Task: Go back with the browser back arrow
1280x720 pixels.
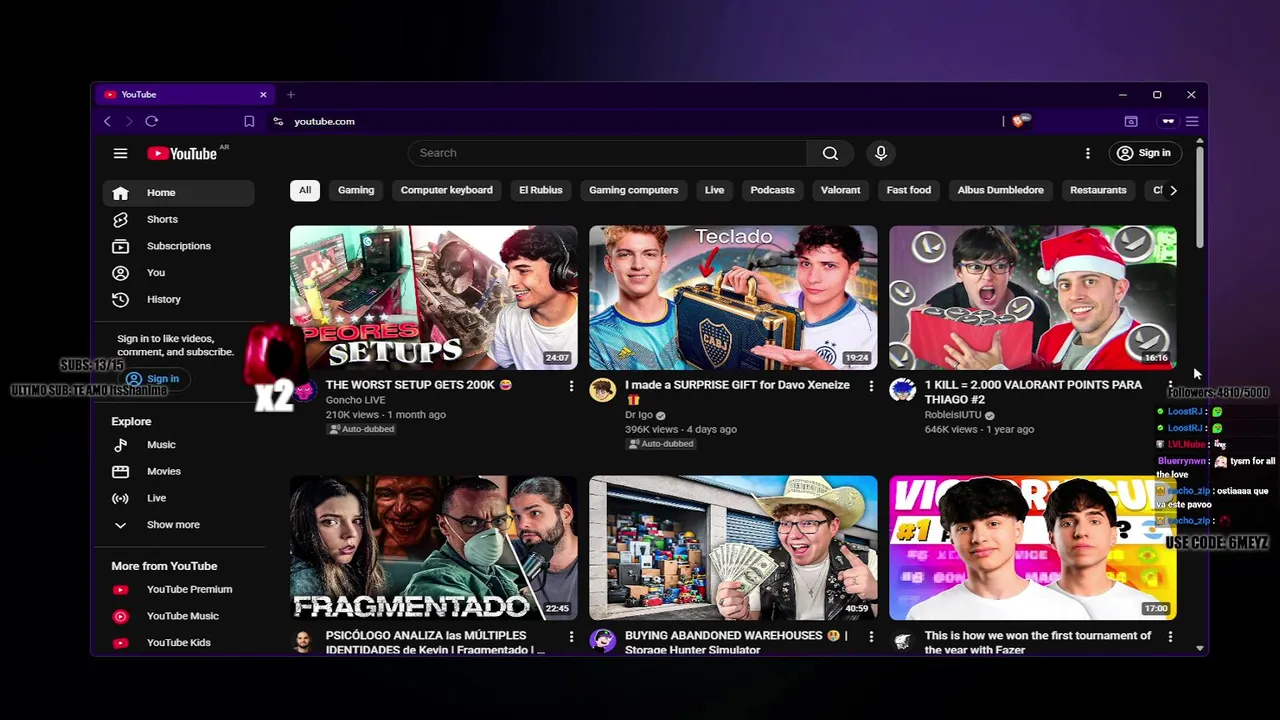Action: point(107,121)
